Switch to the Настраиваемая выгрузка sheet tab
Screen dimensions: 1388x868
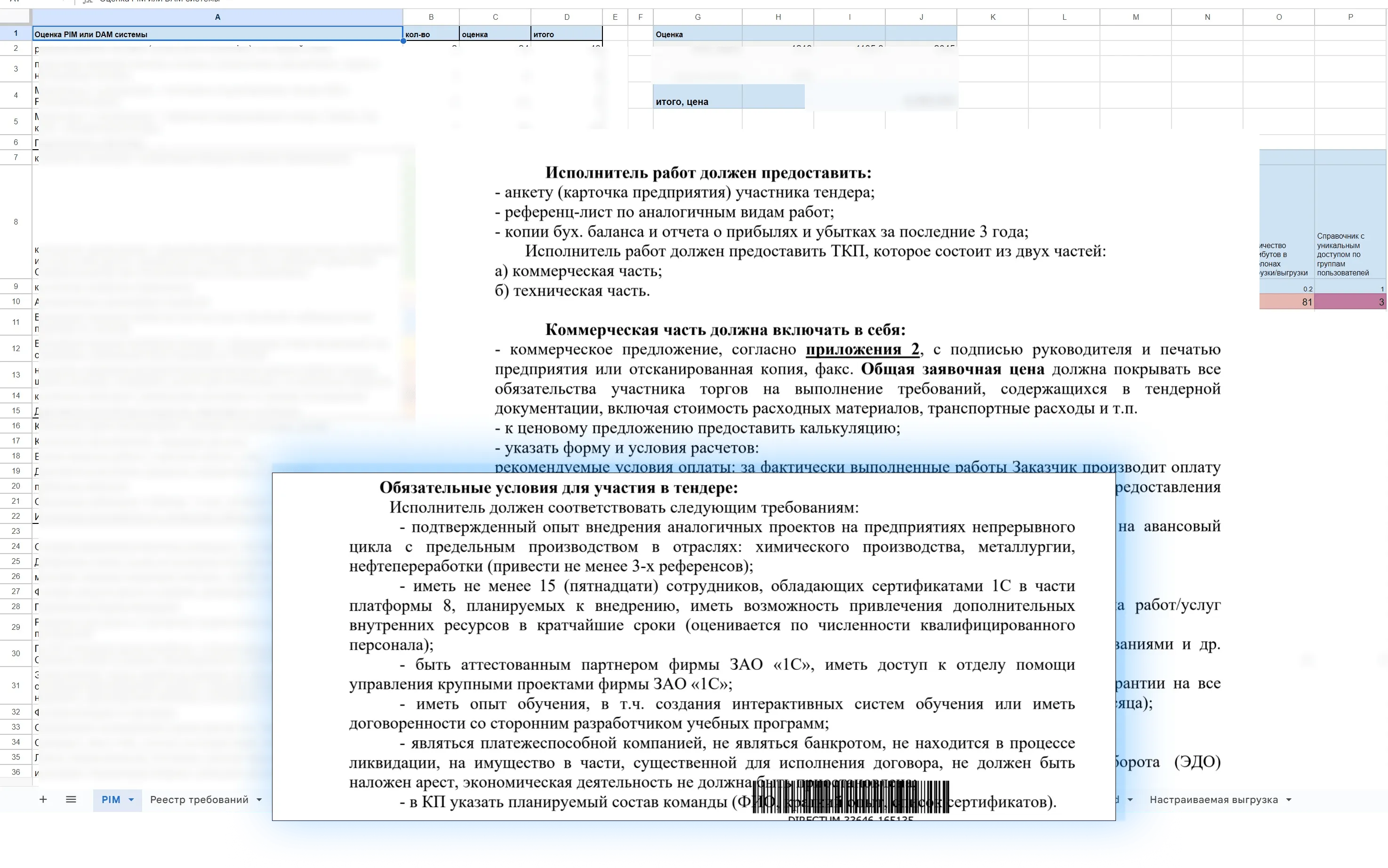[x=1213, y=800]
